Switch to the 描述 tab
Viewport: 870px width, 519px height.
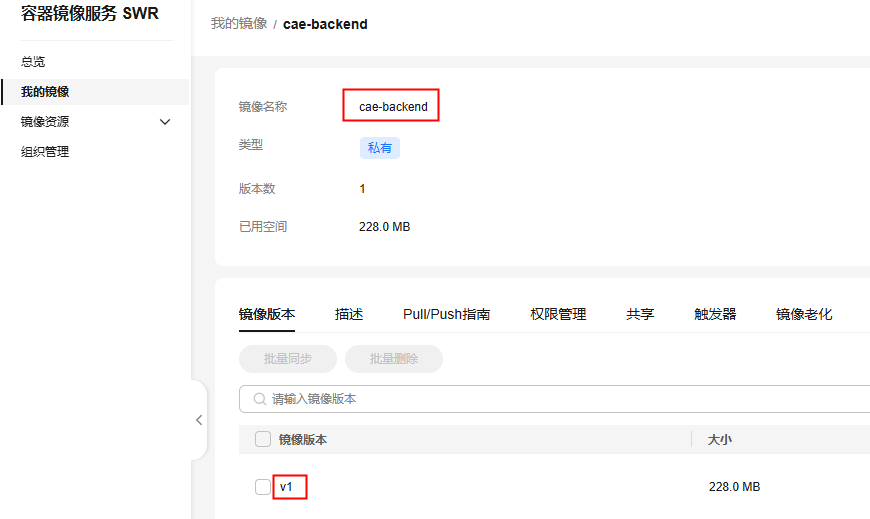pos(349,314)
